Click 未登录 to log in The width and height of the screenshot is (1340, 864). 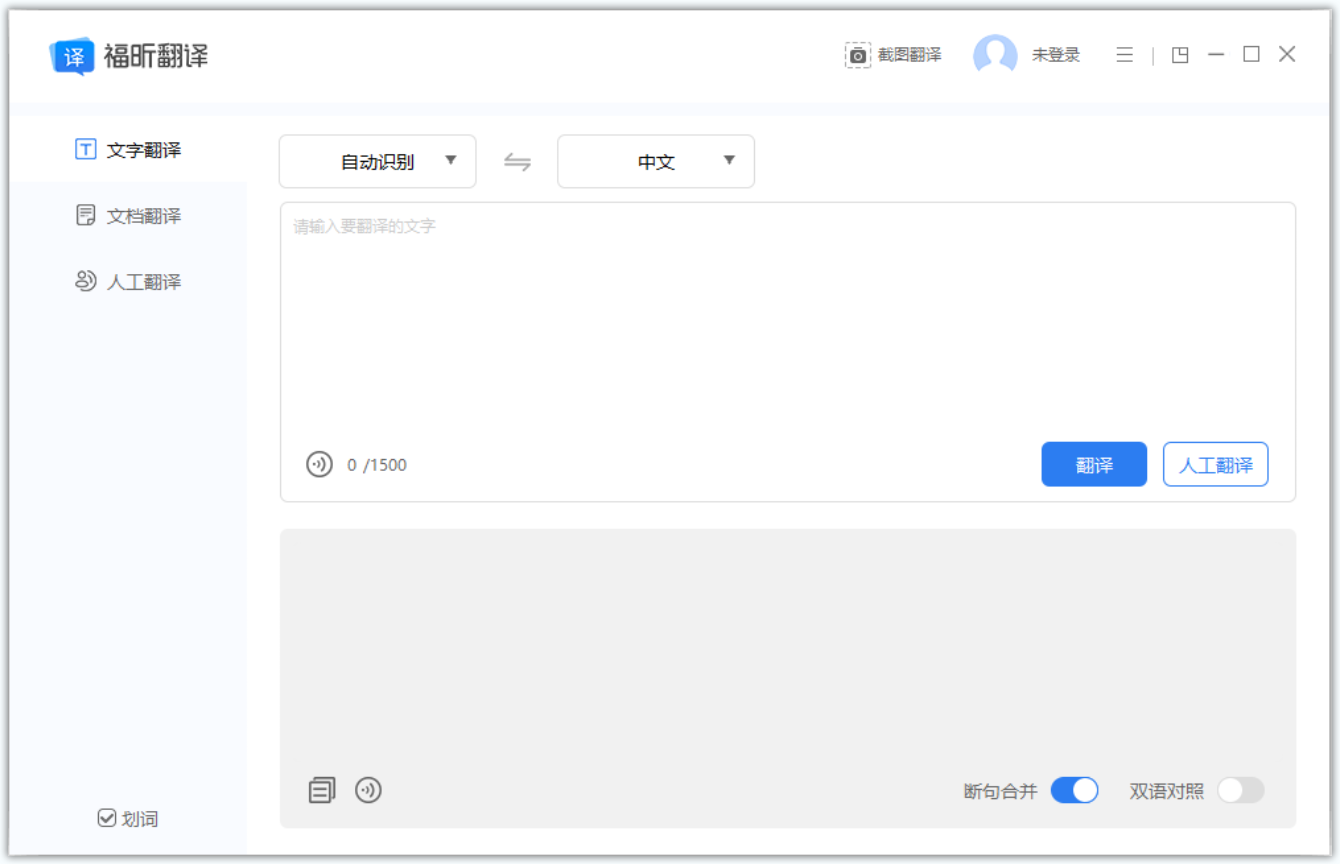coord(1056,55)
